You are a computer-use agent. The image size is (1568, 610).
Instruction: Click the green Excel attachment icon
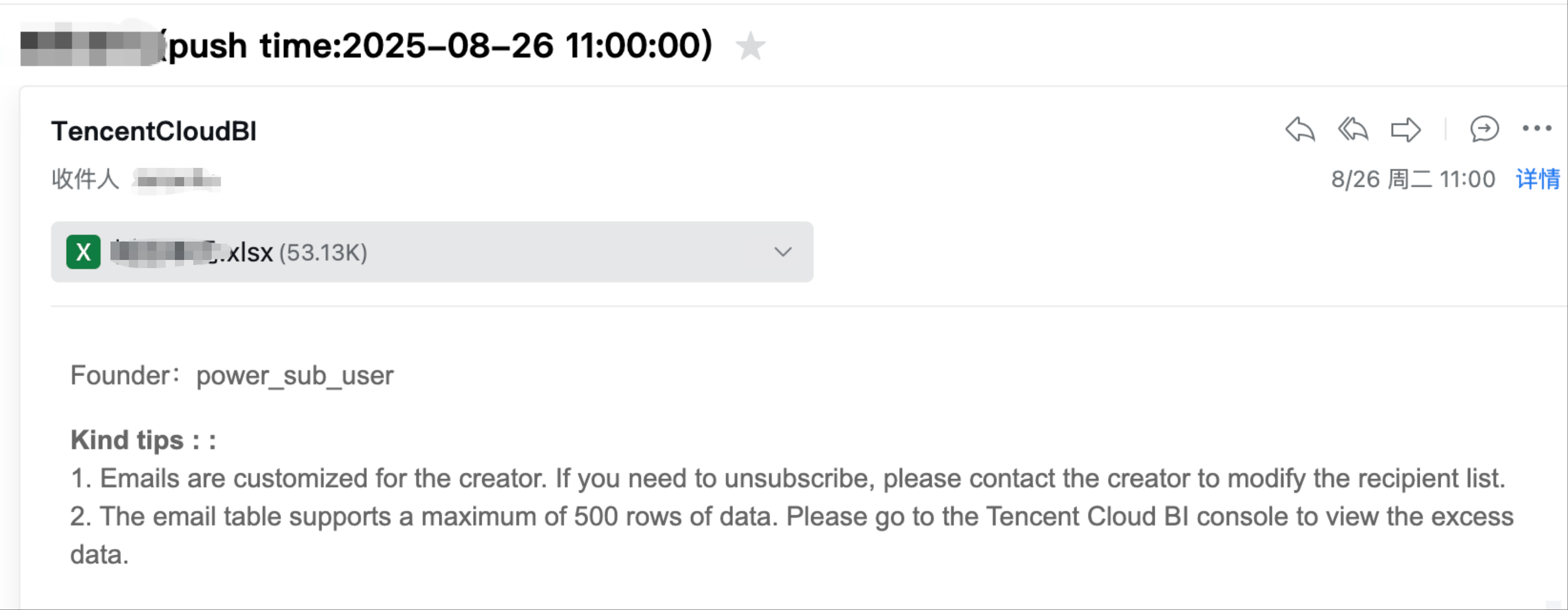[83, 252]
